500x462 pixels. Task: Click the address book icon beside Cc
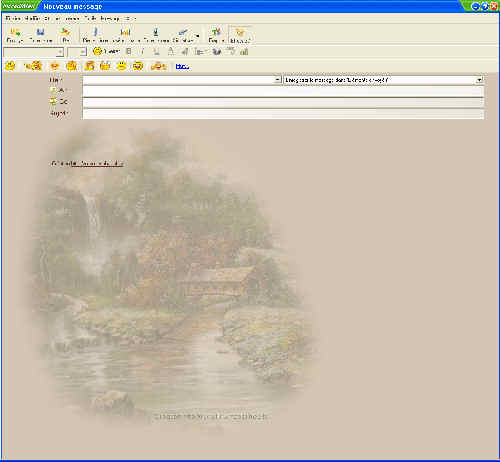(x=53, y=102)
